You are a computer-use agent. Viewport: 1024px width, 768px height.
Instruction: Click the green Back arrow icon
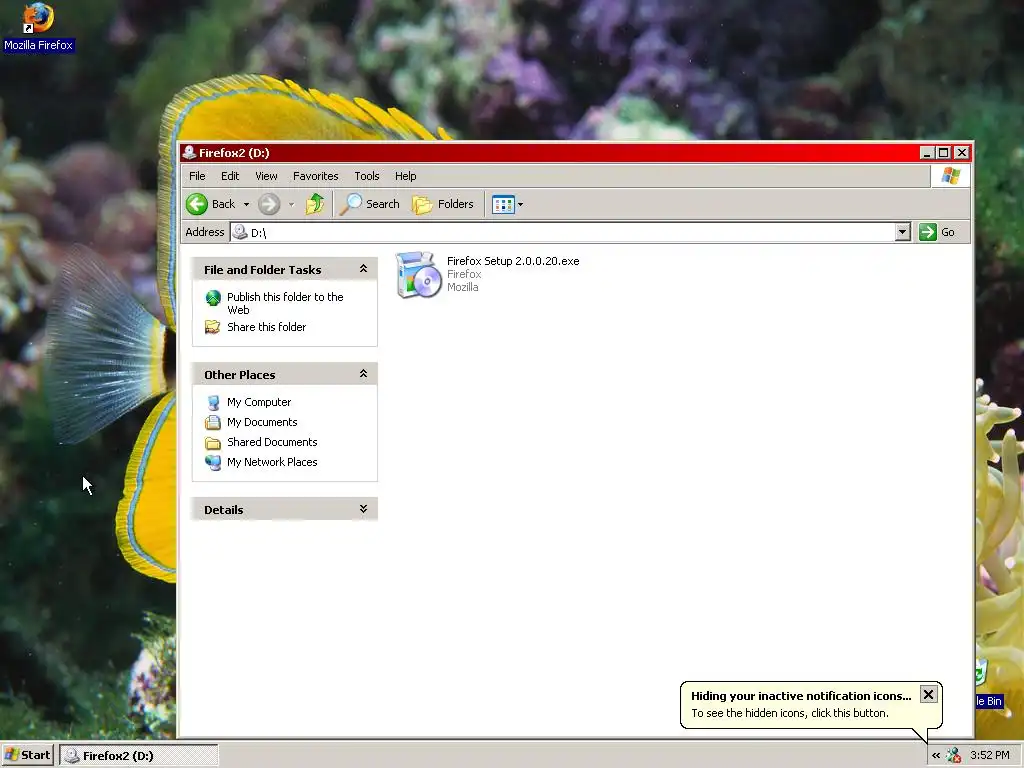(x=197, y=204)
